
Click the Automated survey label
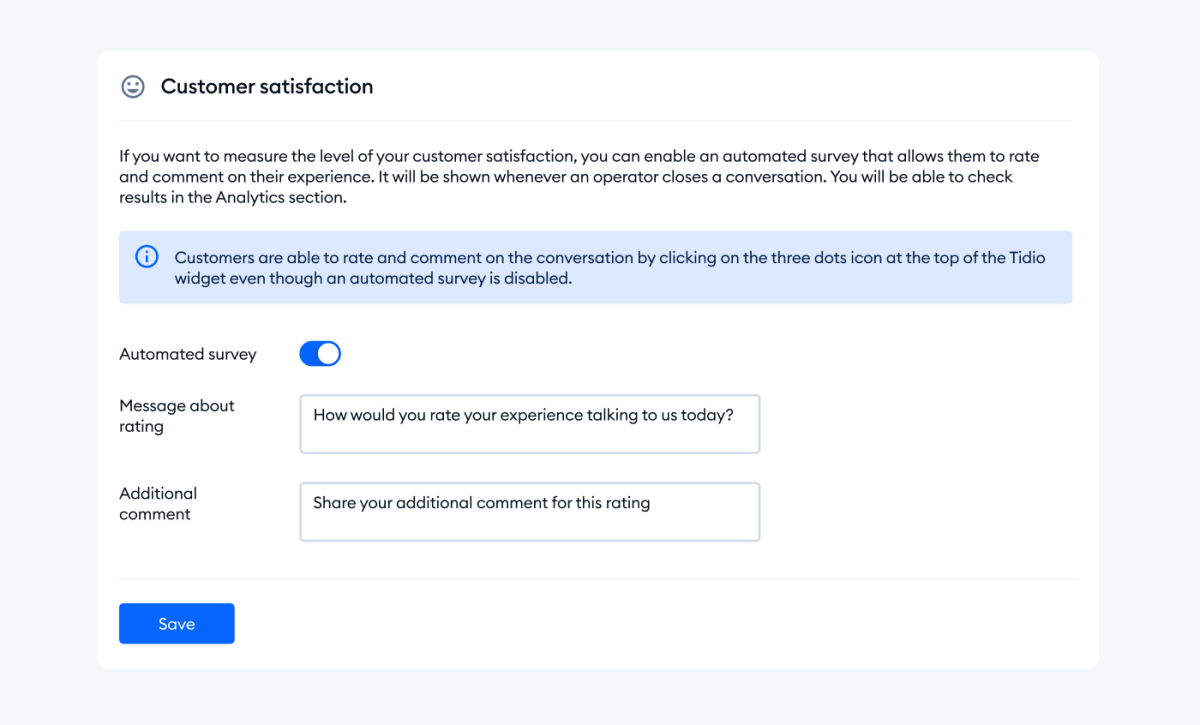click(x=188, y=353)
